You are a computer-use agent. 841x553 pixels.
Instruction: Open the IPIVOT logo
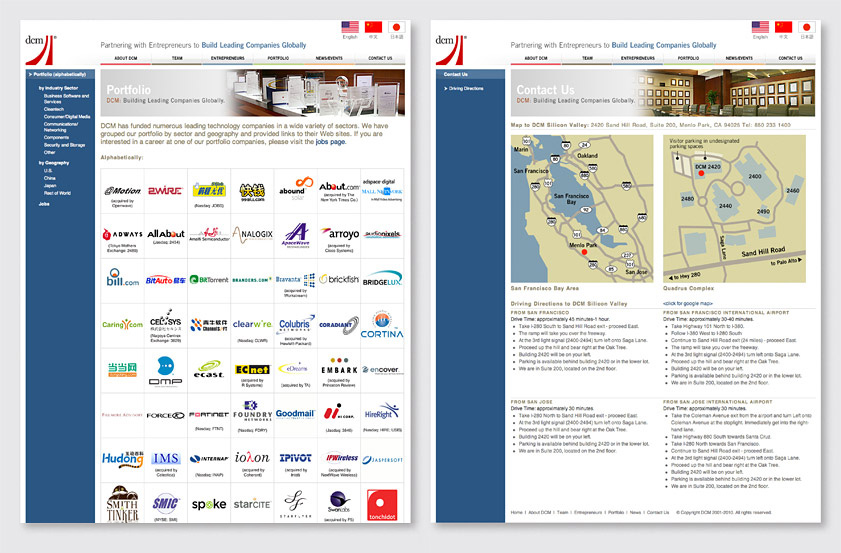coord(296,458)
